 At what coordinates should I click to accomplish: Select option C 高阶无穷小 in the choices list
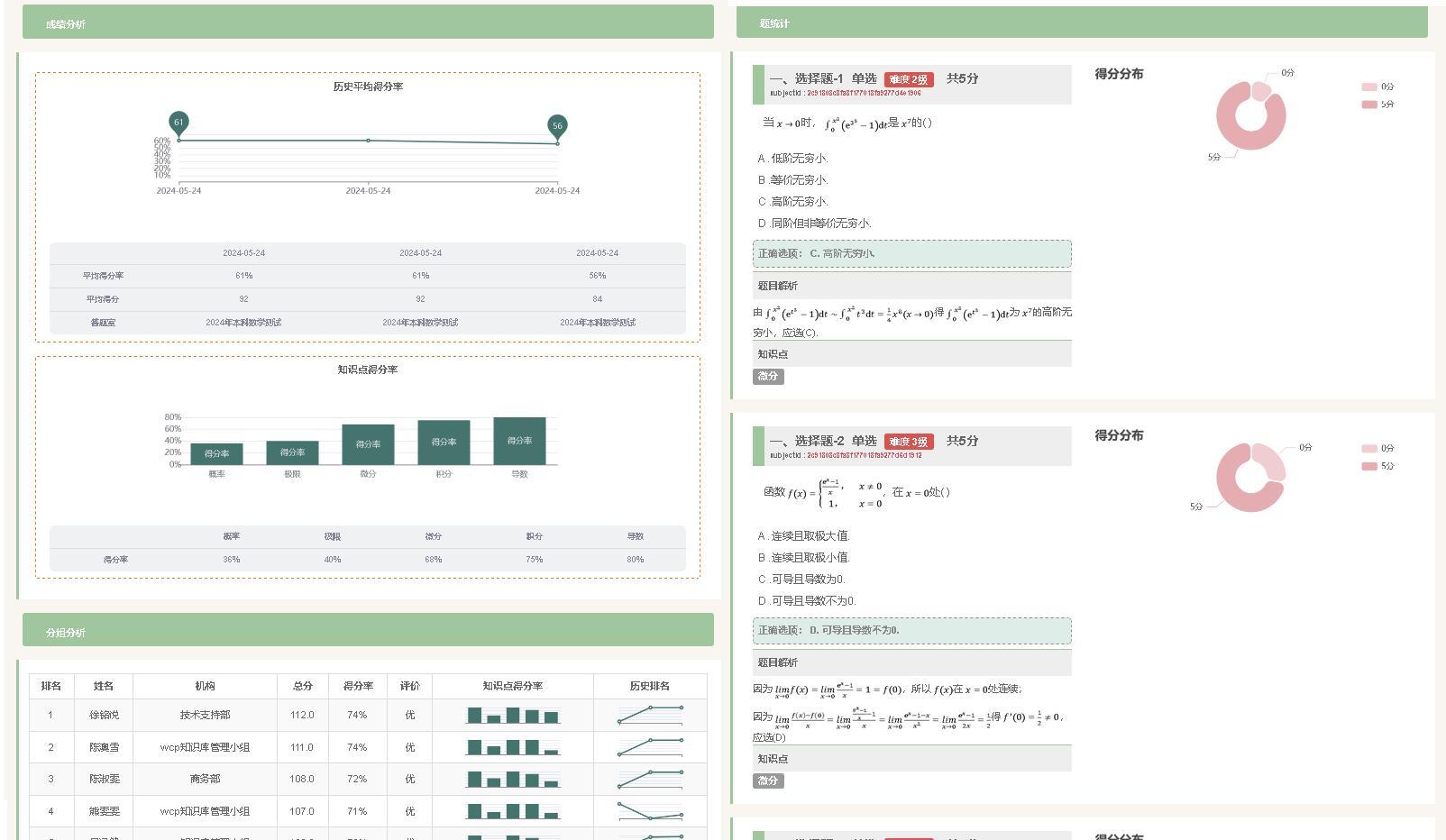click(792, 202)
